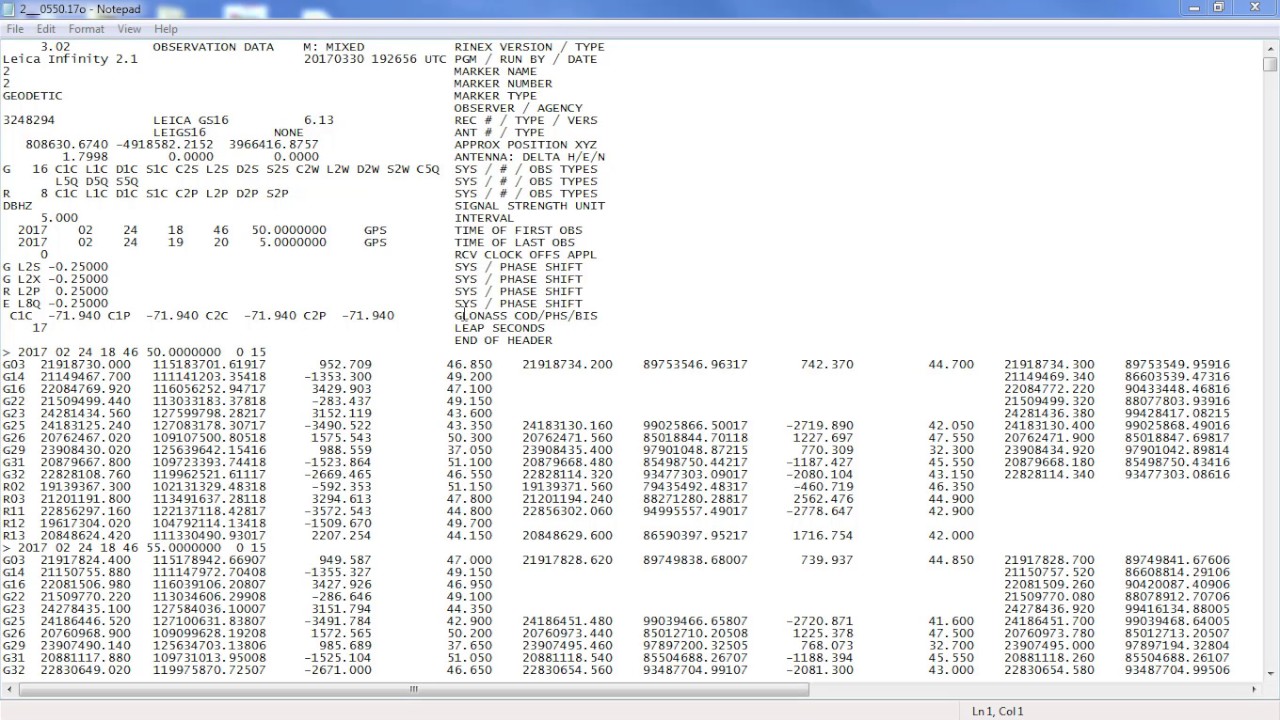Click the label 'TIME OF FIRST OBS'
Viewport: 1280px width, 720px height.
[518, 230]
